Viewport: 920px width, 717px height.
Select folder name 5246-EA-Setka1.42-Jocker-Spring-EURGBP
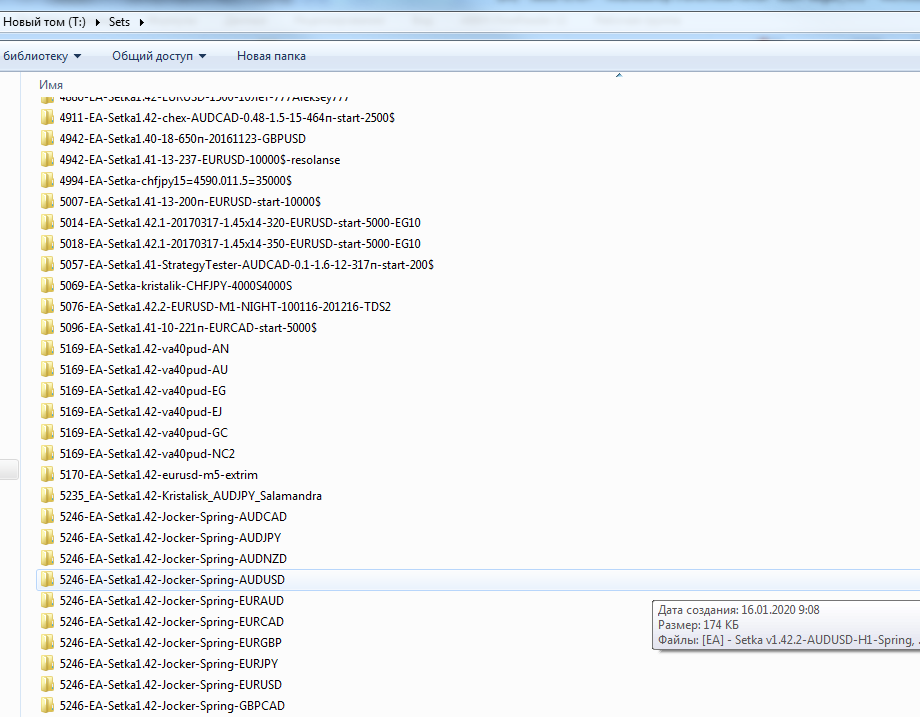click(x=170, y=643)
